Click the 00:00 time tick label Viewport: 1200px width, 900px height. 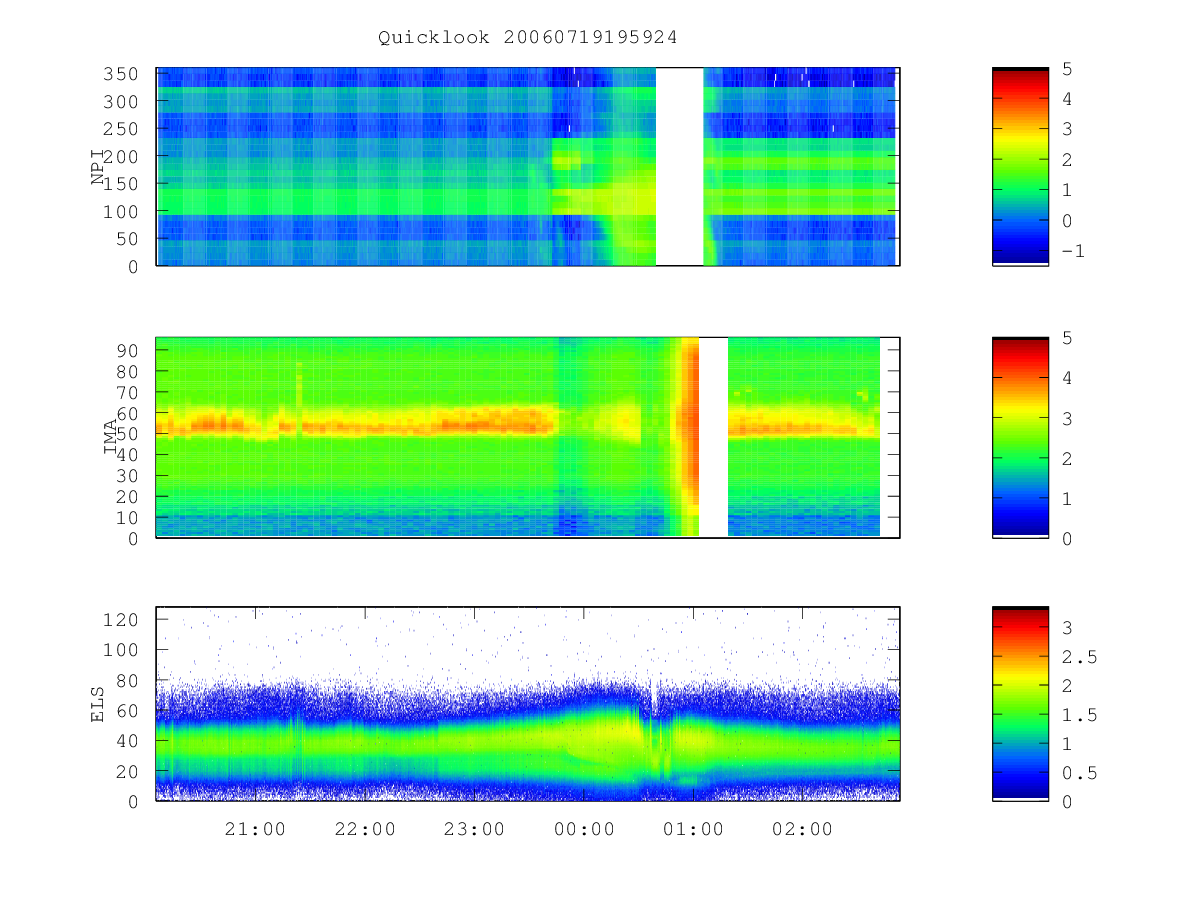click(585, 829)
